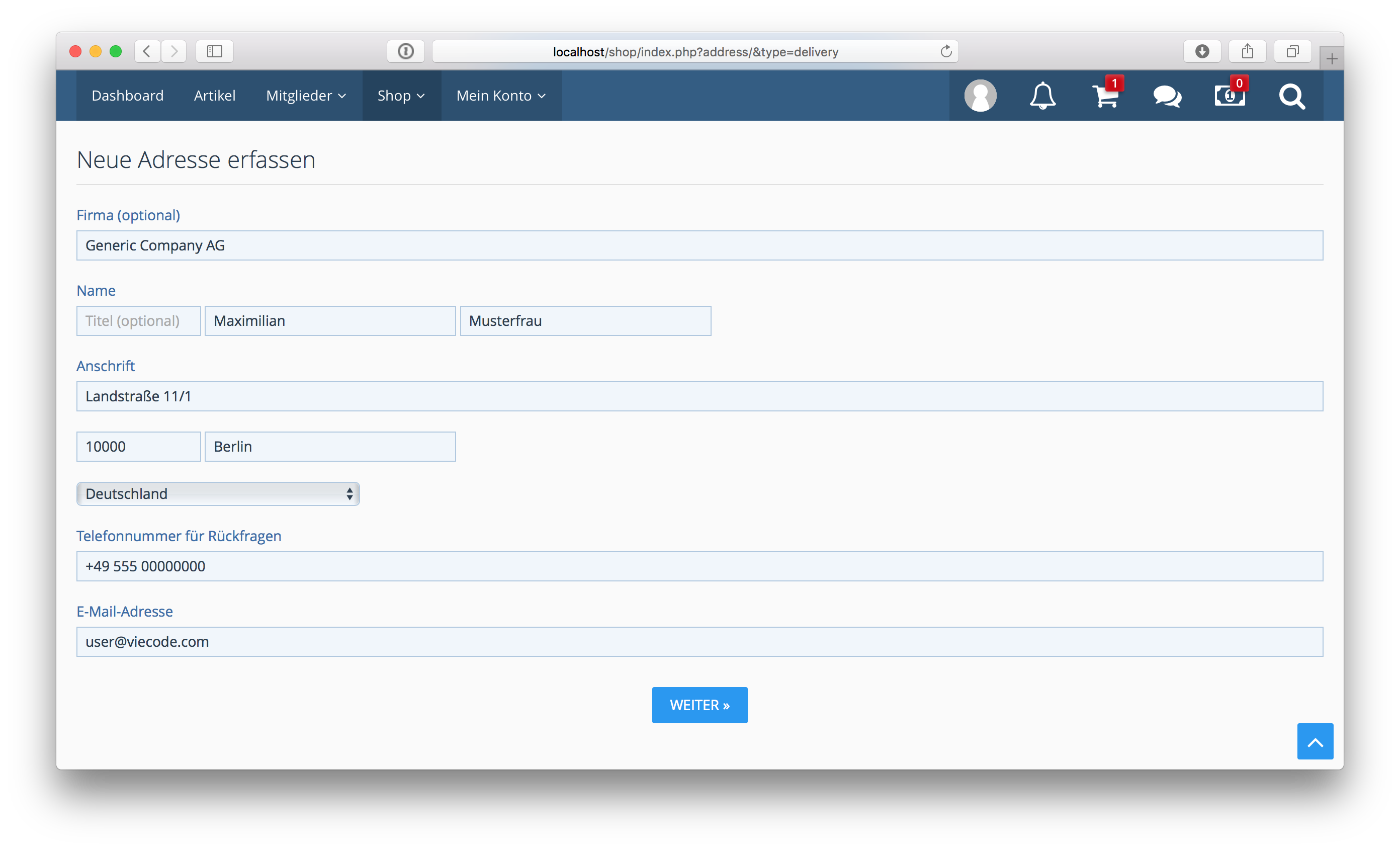Open the notifications bell icon
Screen dimensions: 1400x850
point(1042,96)
